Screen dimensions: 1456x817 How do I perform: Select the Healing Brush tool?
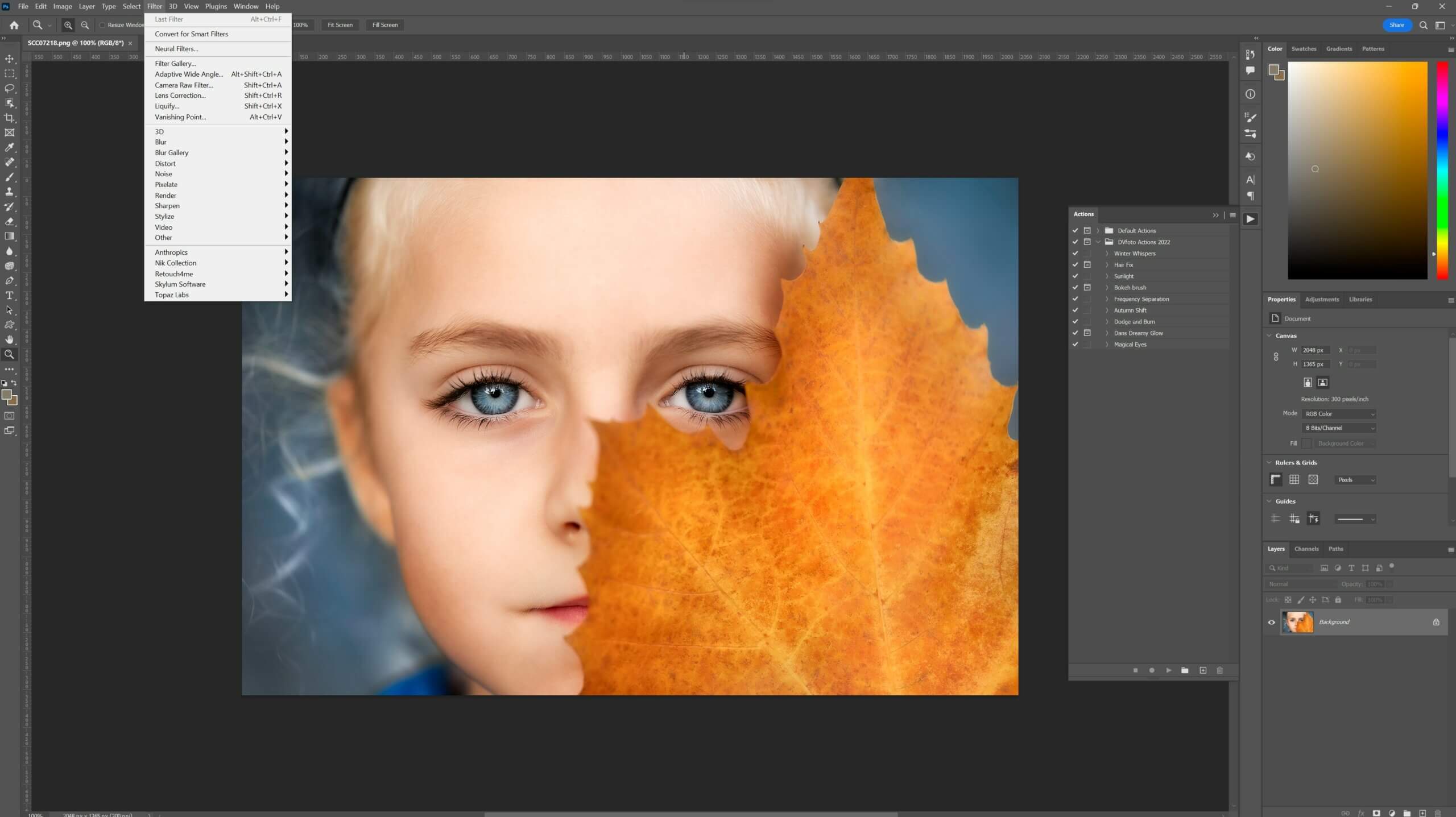[x=10, y=162]
